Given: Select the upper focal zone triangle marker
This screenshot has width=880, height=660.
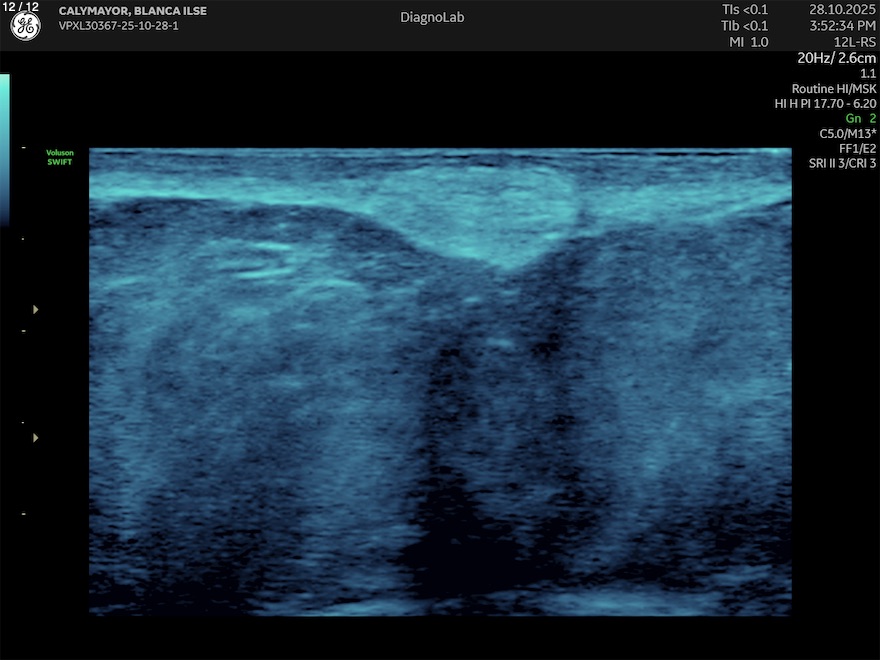Looking at the screenshot, I should [36, 310].
